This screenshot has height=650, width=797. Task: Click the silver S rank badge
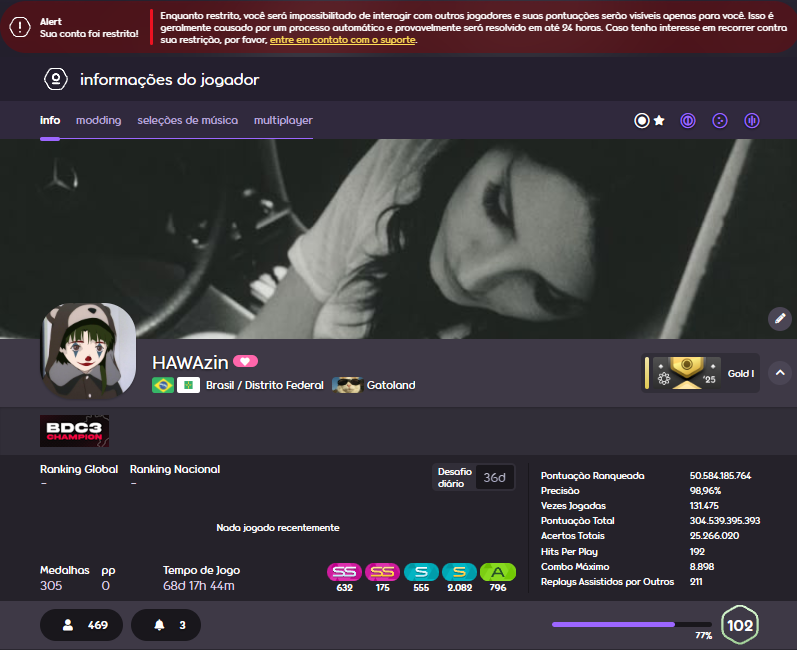(421, 572)
